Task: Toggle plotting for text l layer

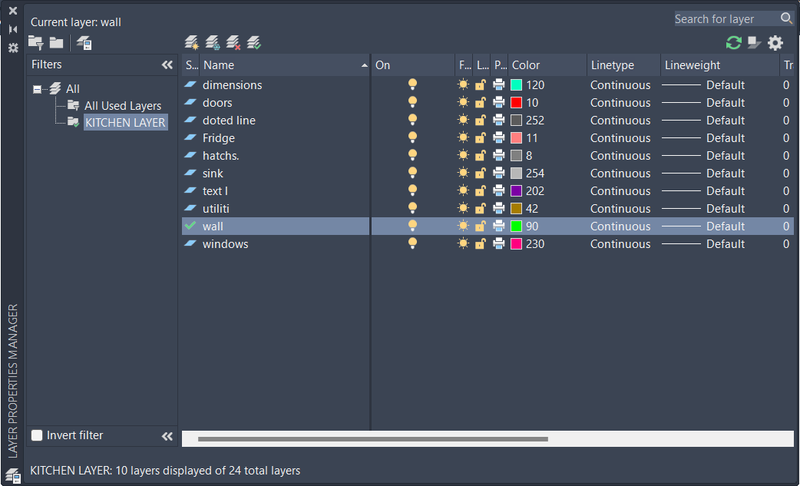Action: [498, 191]
